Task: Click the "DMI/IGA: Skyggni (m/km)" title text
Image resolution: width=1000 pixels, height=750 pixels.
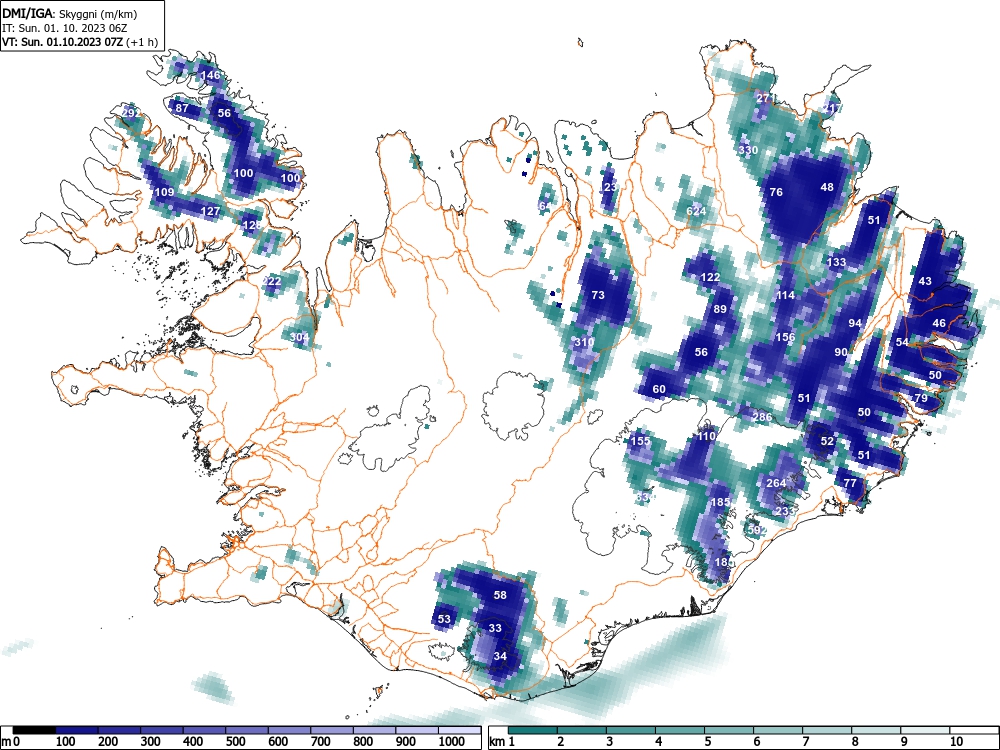Action: 70,13
